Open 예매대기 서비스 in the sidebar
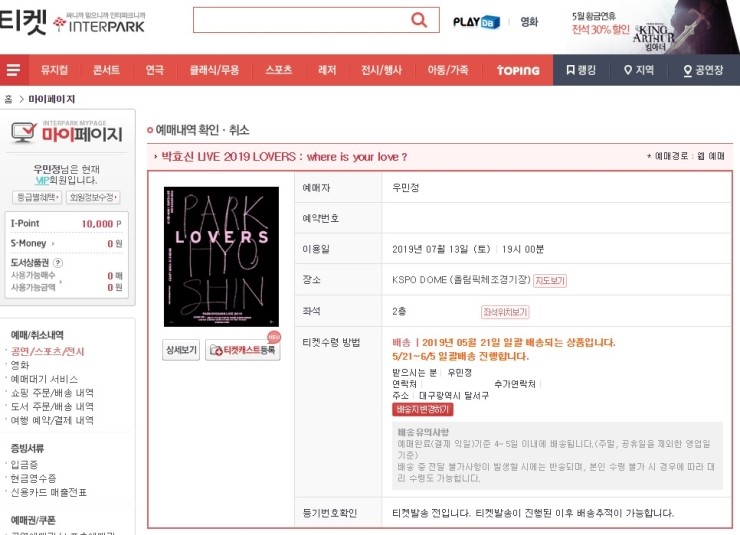The width and height of the screenshot is (740, 535). point(44,379)
